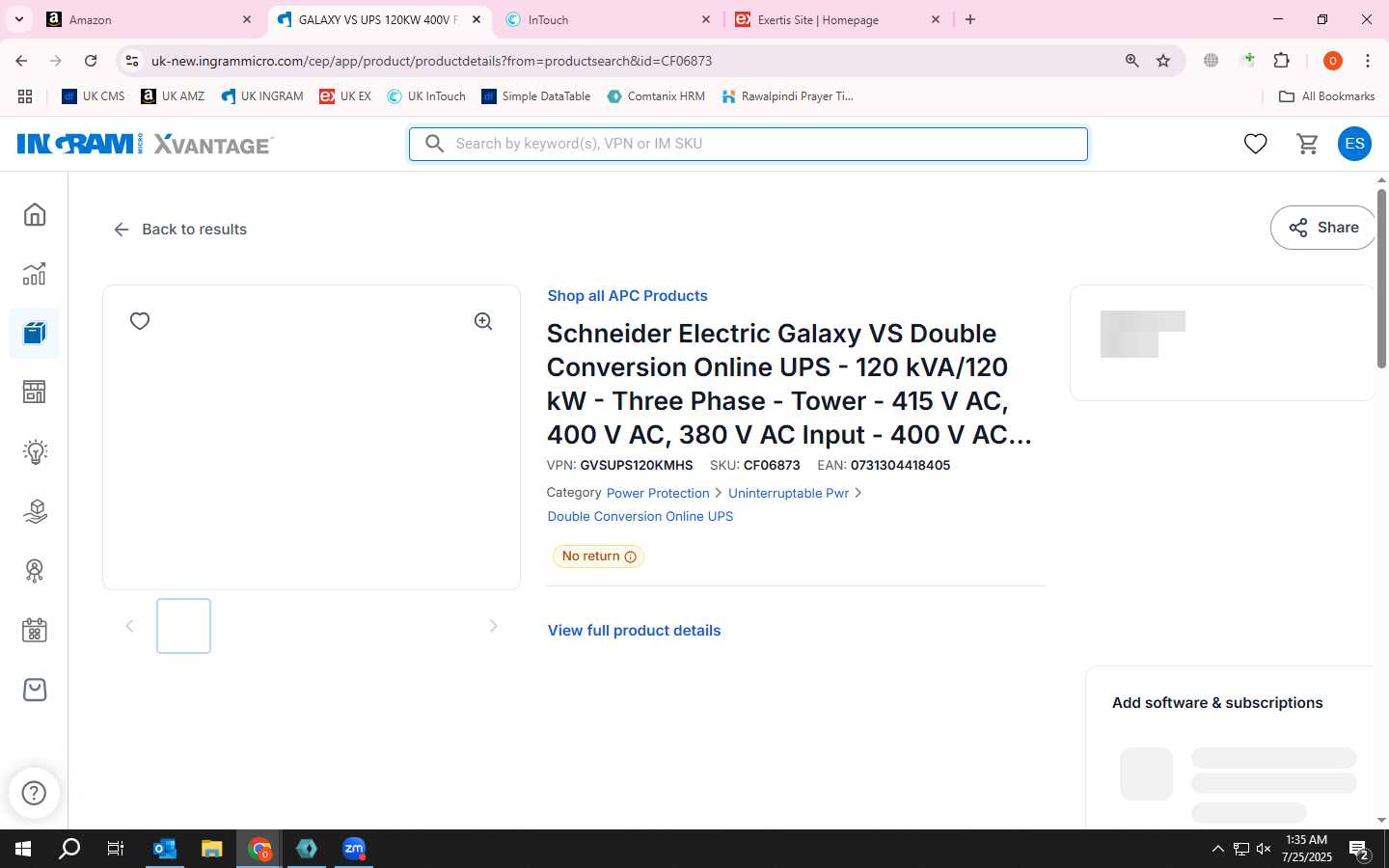Image resolution: width=1389 pixels, height=868 pixels.
Task: Open Windows Start menu
Action: click(x=23, y=849)
